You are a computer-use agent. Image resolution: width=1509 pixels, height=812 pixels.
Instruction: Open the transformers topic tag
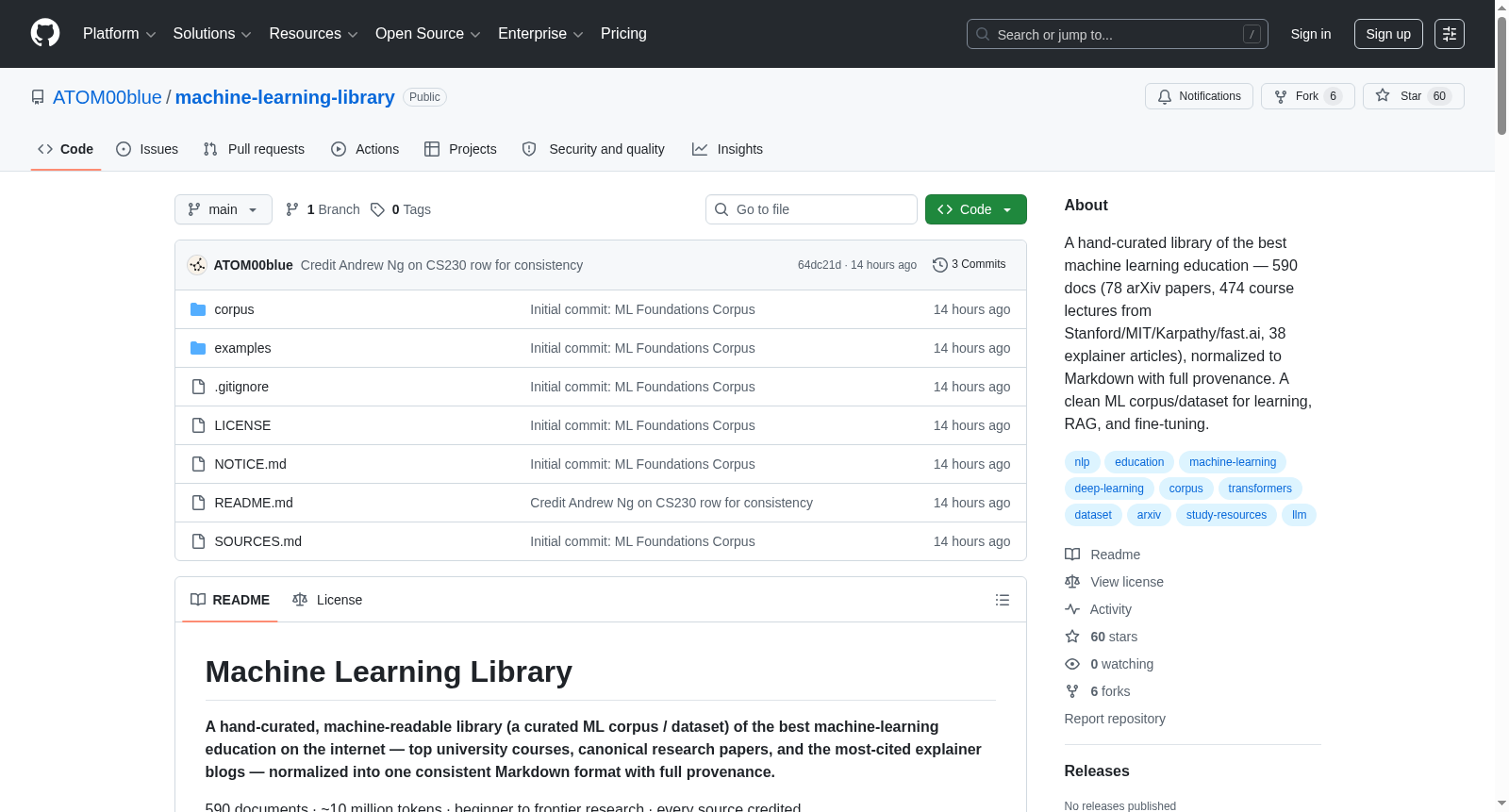pos(1260,489)
